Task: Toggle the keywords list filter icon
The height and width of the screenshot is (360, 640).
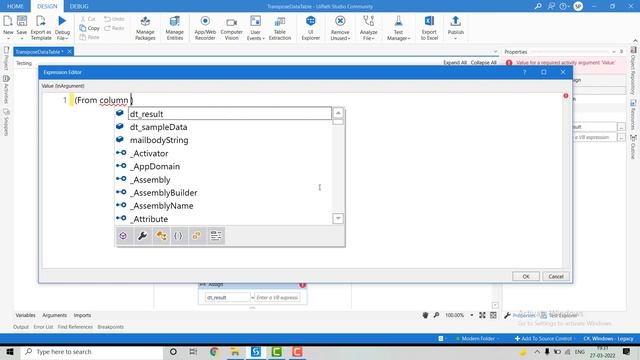Action: click(x=216, y=236)
